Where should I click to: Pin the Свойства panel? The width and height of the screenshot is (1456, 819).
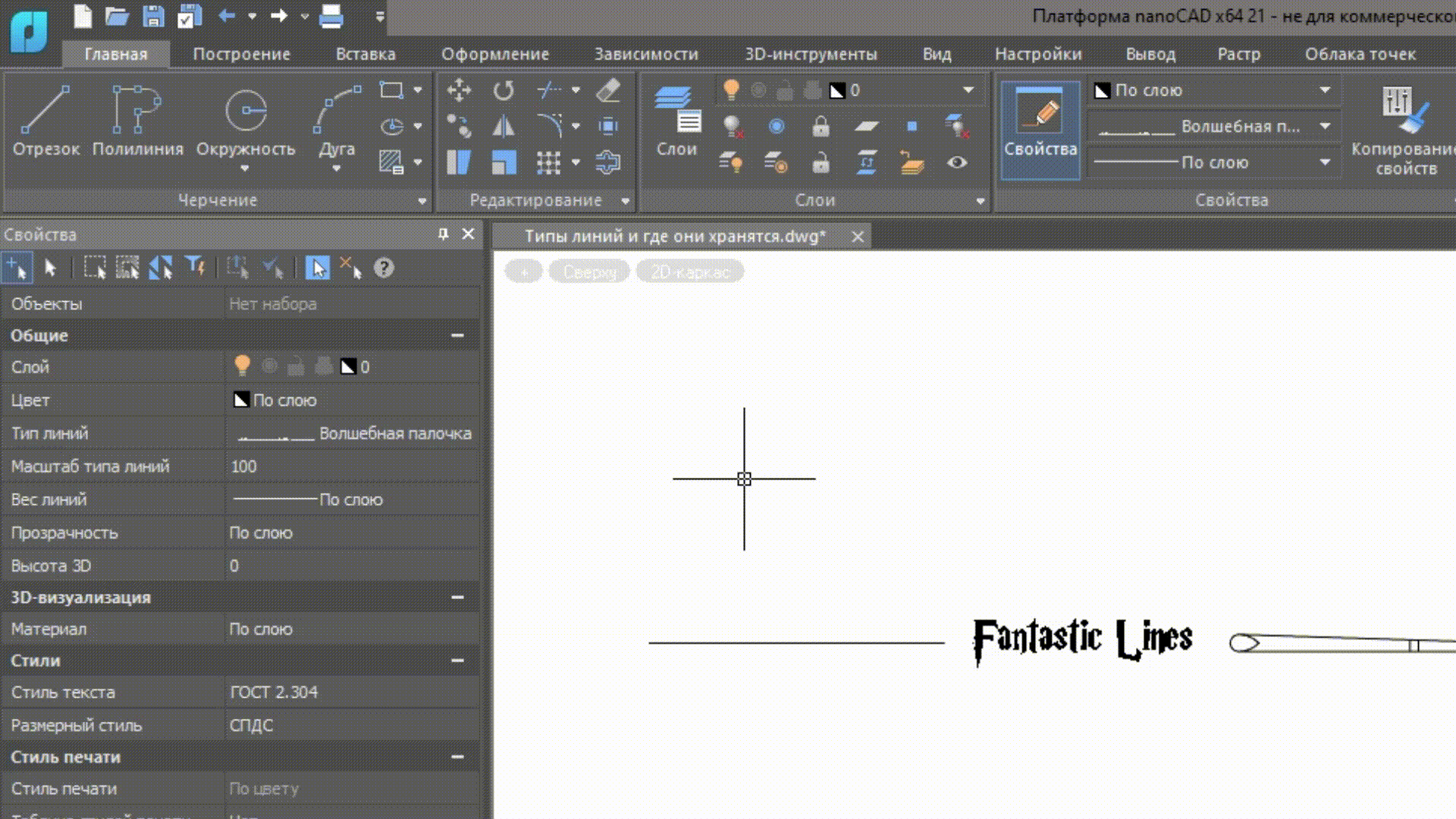click(x=443, y=234)
